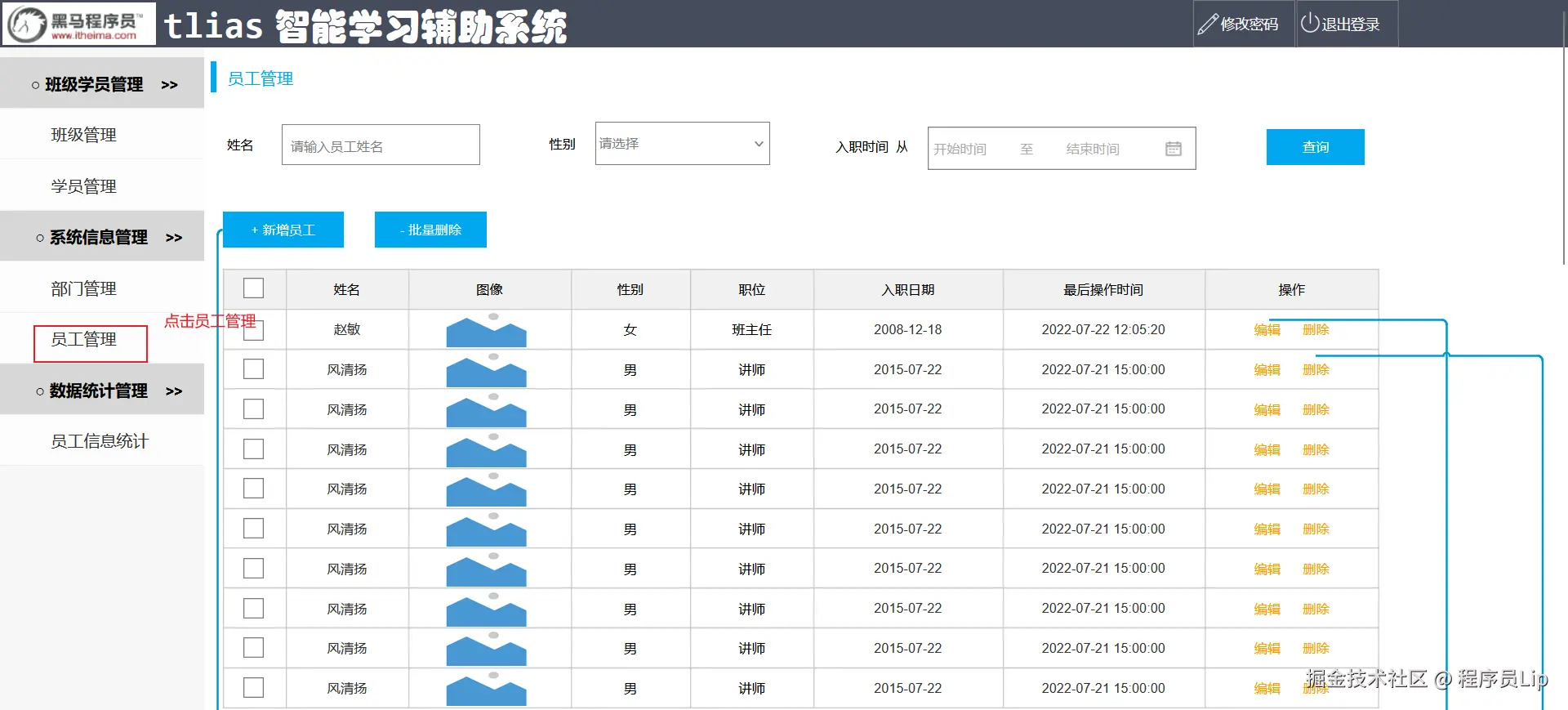Image resolution: width=1568 pixels, height=710 pixels.
Task: Click the 最后操作时间 column header
Action: (x=1103, y=289)
